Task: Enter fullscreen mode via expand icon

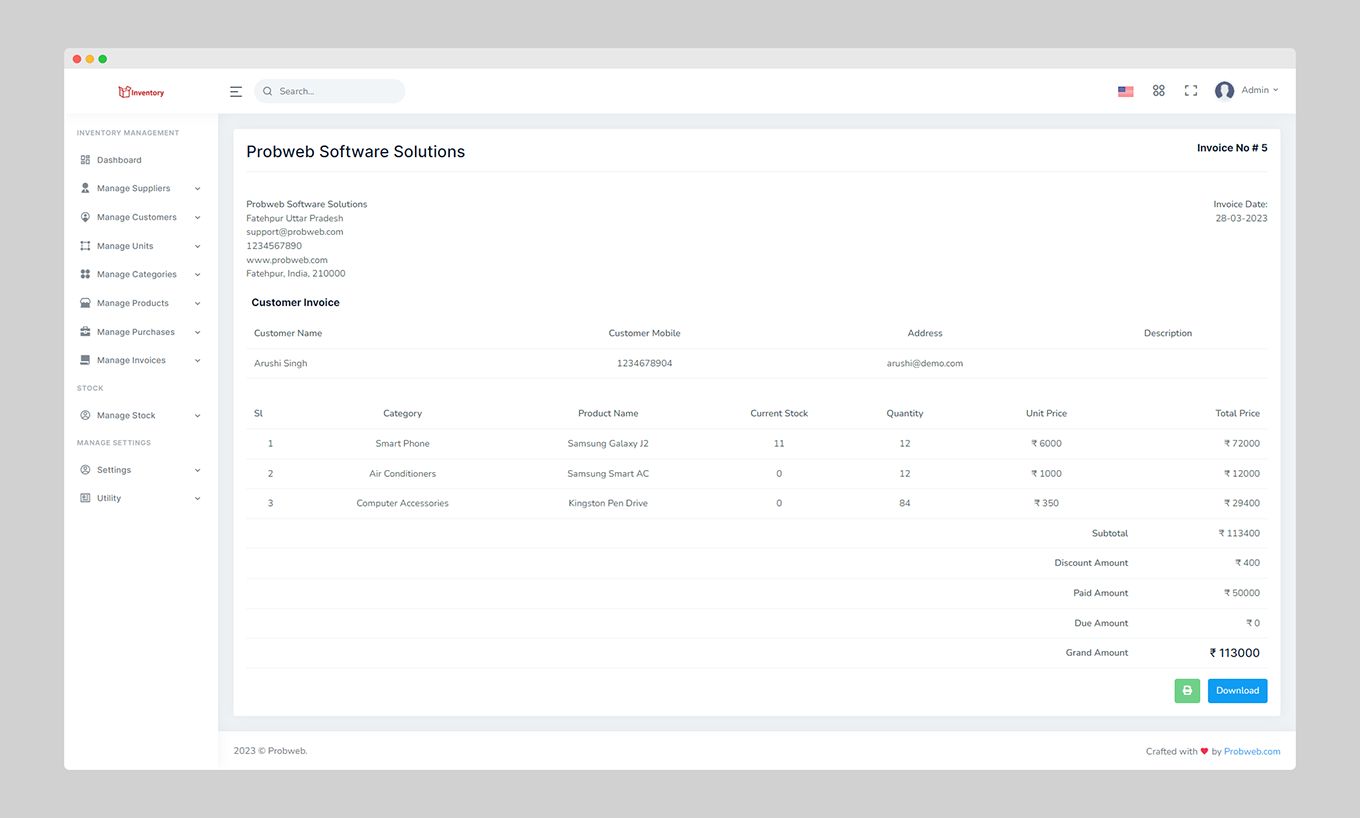Action: point(1191,90)
